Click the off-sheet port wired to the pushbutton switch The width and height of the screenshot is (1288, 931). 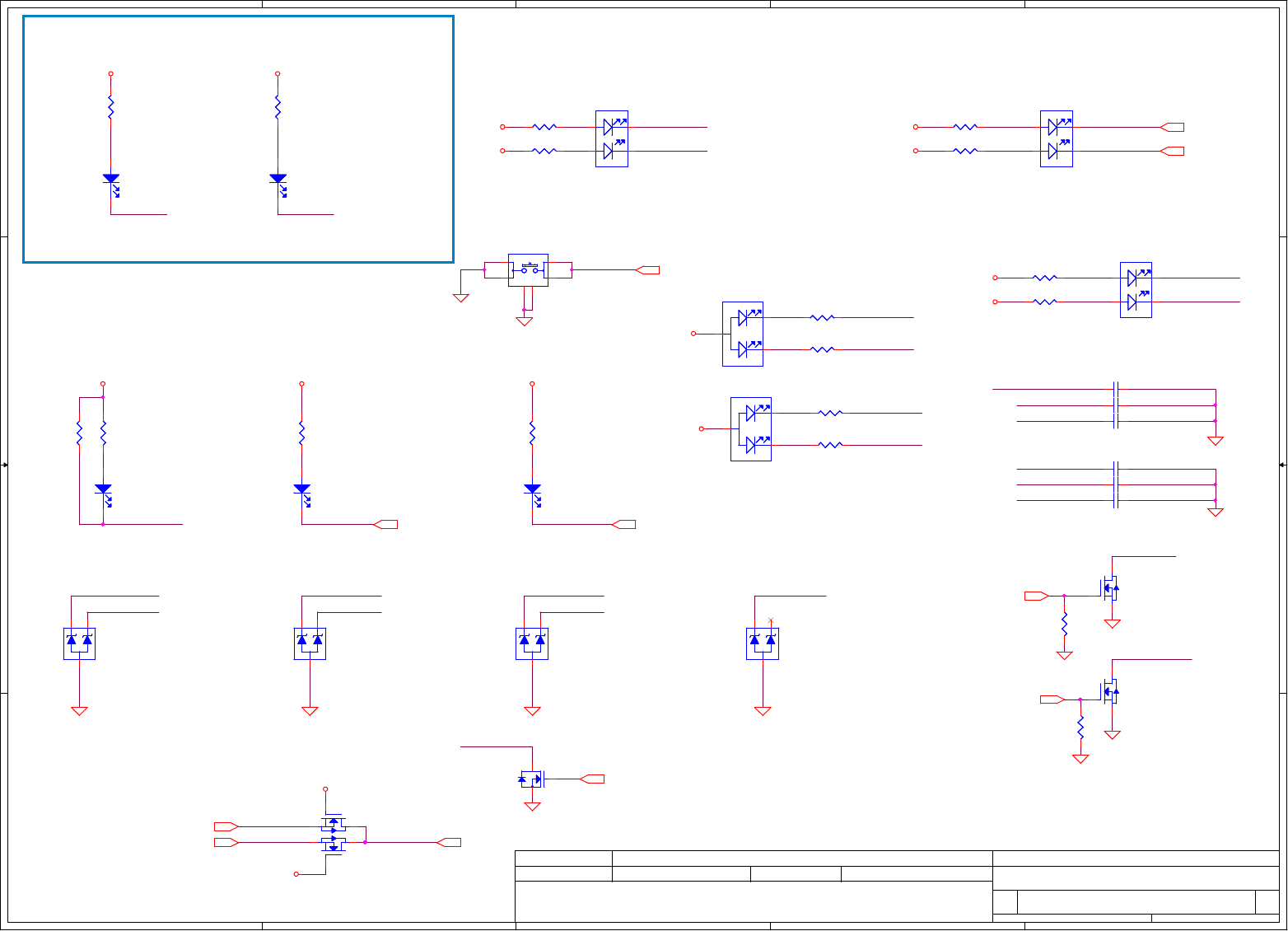pos(648,270)
